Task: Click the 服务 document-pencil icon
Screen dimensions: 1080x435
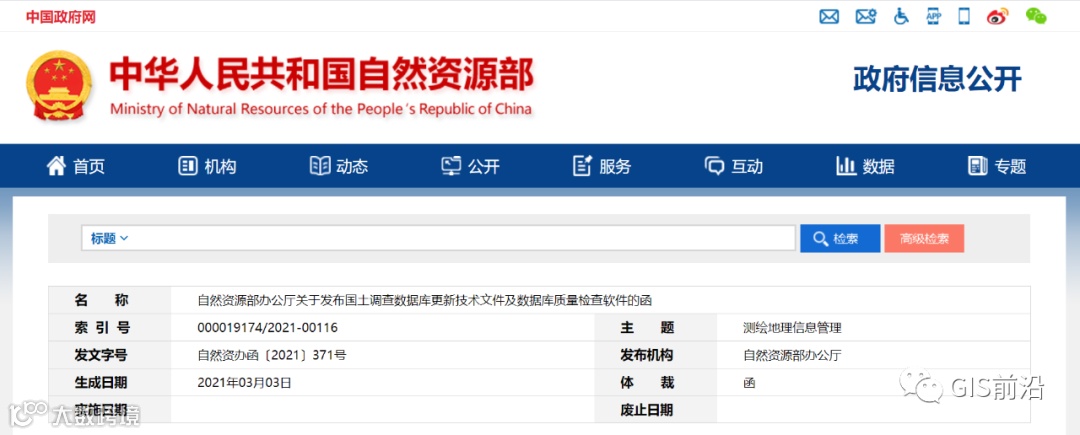Action: [x=583, y=166]
